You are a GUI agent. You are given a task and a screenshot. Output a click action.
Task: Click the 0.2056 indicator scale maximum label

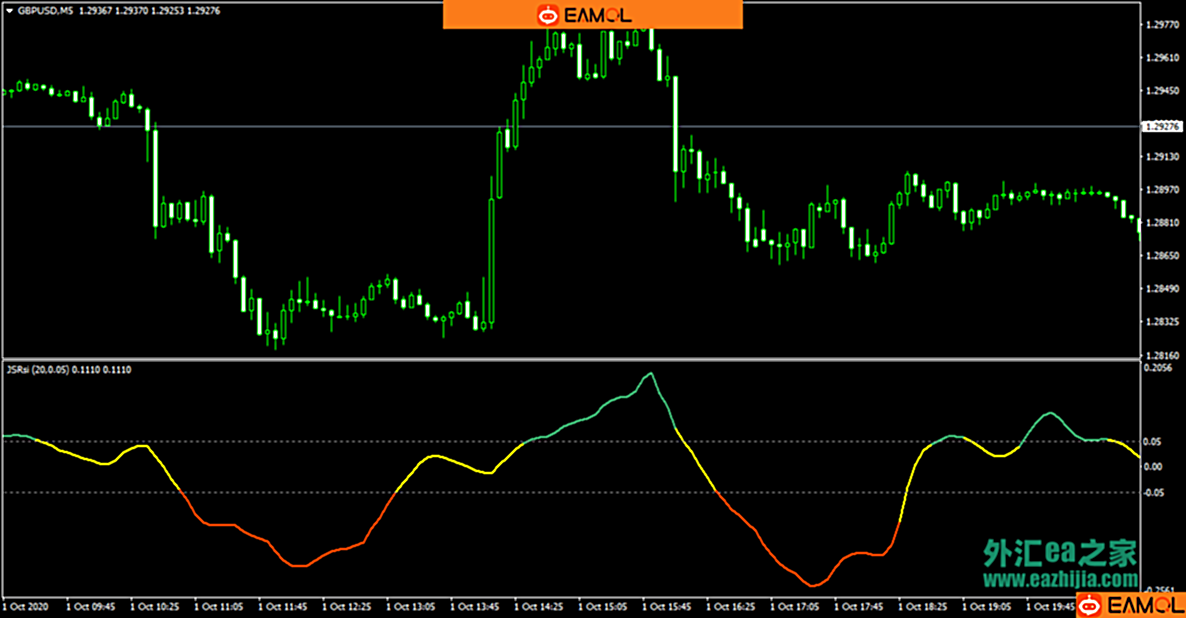[x=1160, y=369]
